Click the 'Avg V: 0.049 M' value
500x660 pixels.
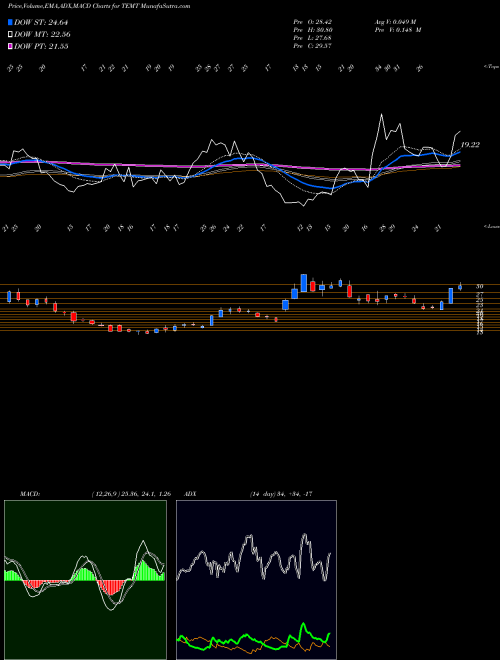(397, 22)
